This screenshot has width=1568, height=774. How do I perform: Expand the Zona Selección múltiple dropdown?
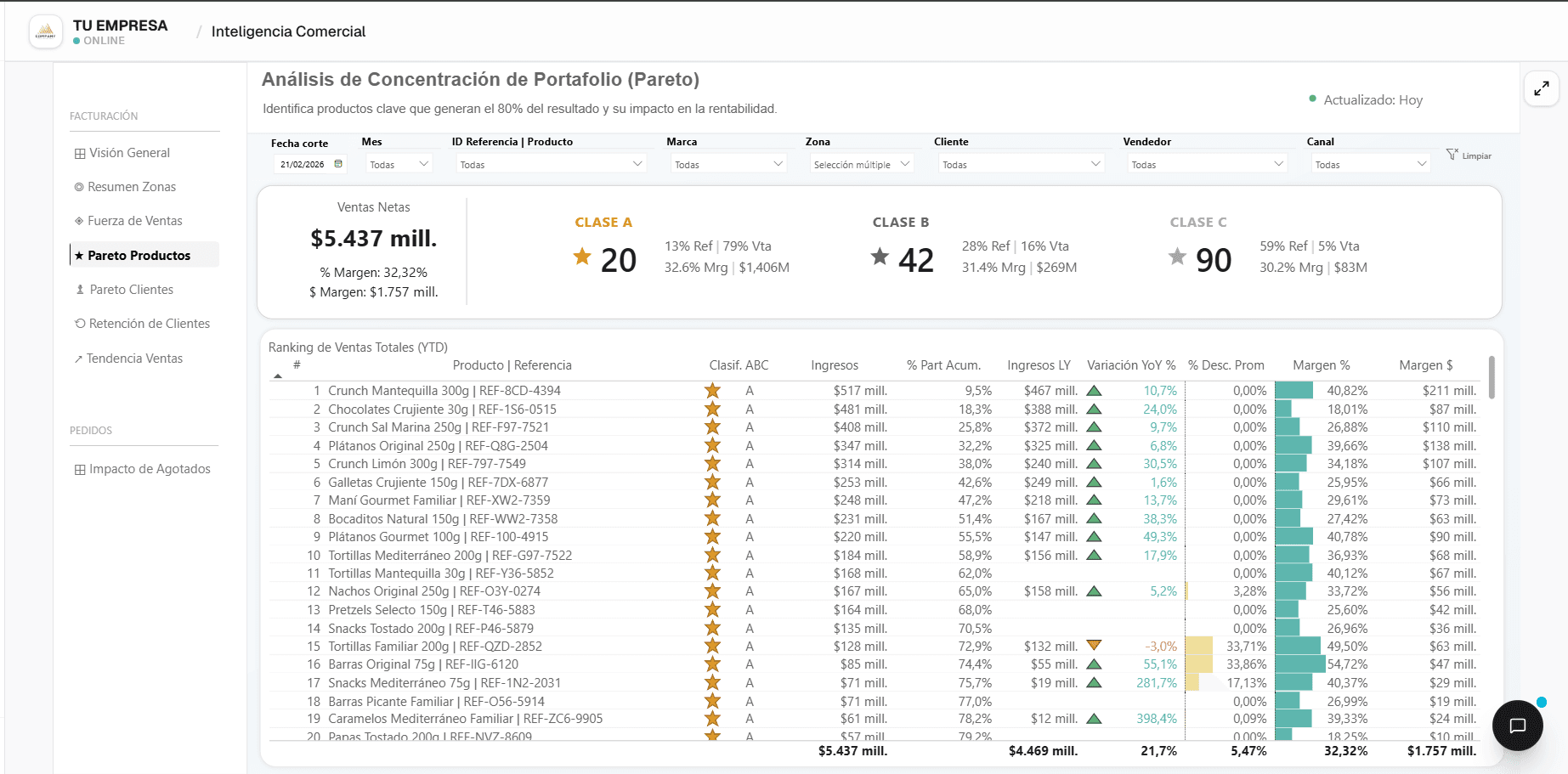861,164
